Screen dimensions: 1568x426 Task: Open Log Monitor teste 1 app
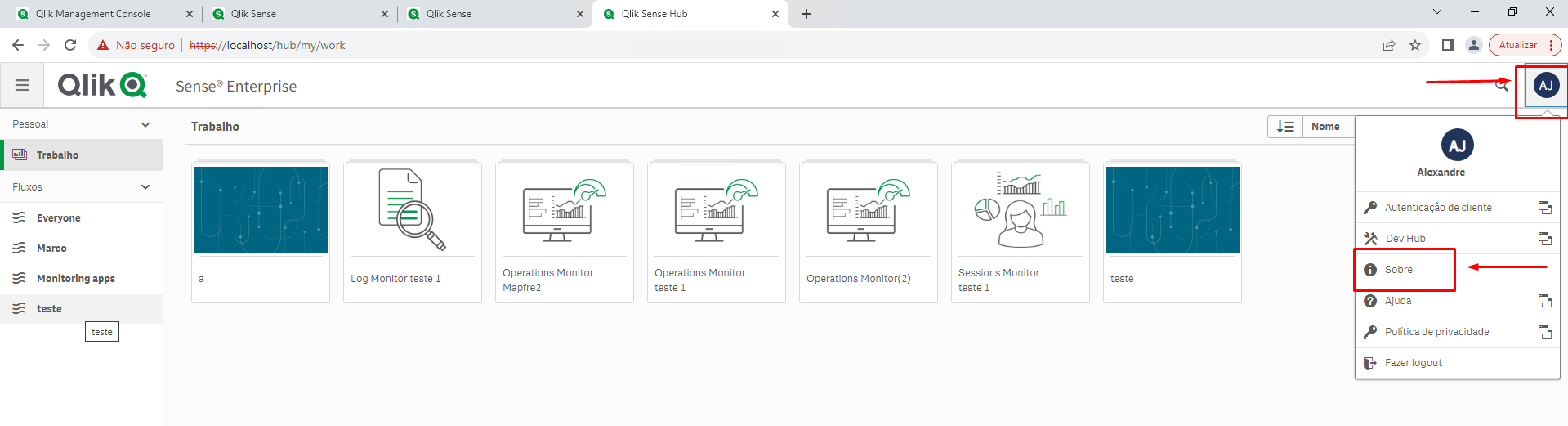click(413, 232)
